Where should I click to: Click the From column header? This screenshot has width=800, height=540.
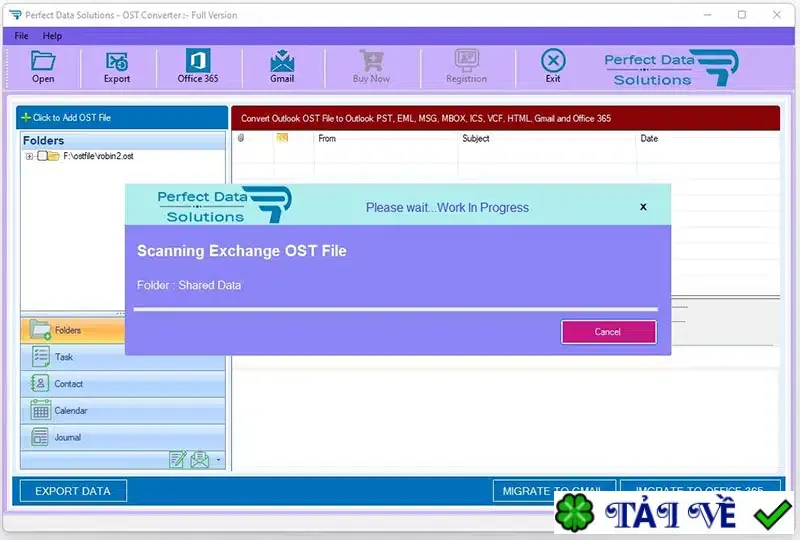[x=386, y=138]
